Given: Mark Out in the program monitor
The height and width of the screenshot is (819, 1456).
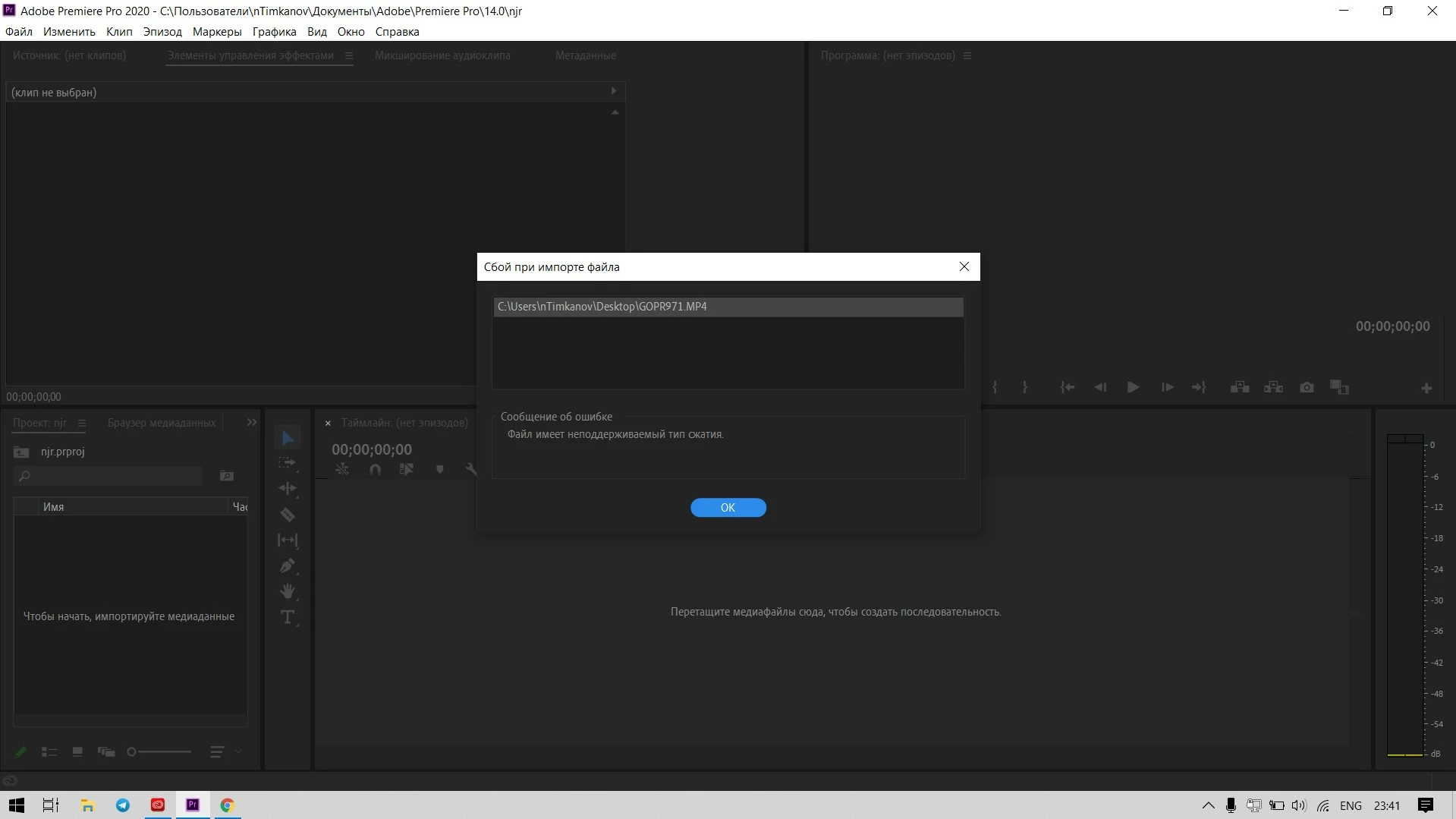Looking at the screenshot, I should click(x=1024, y=388).
